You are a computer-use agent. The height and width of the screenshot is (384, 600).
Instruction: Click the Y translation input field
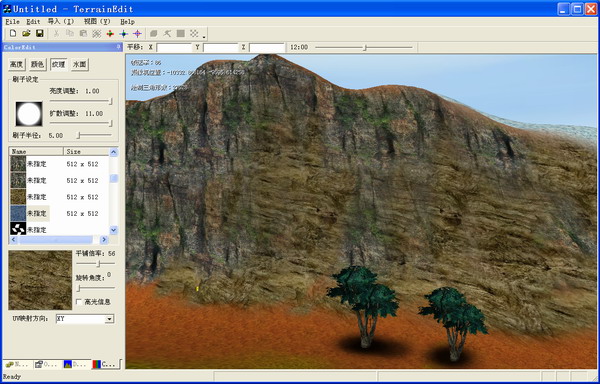[220, 47]
